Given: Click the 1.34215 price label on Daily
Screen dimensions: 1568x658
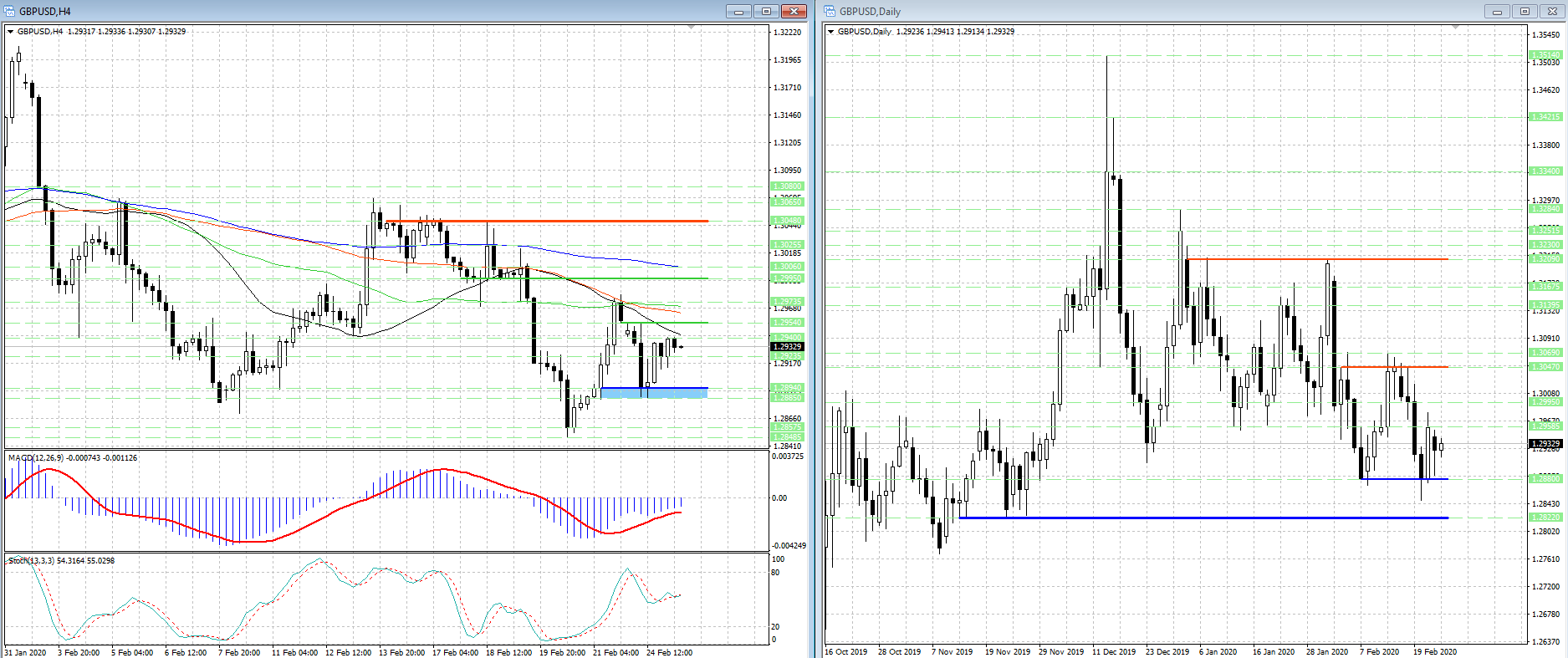Looking at the screenshot, I should [1546, 117].
